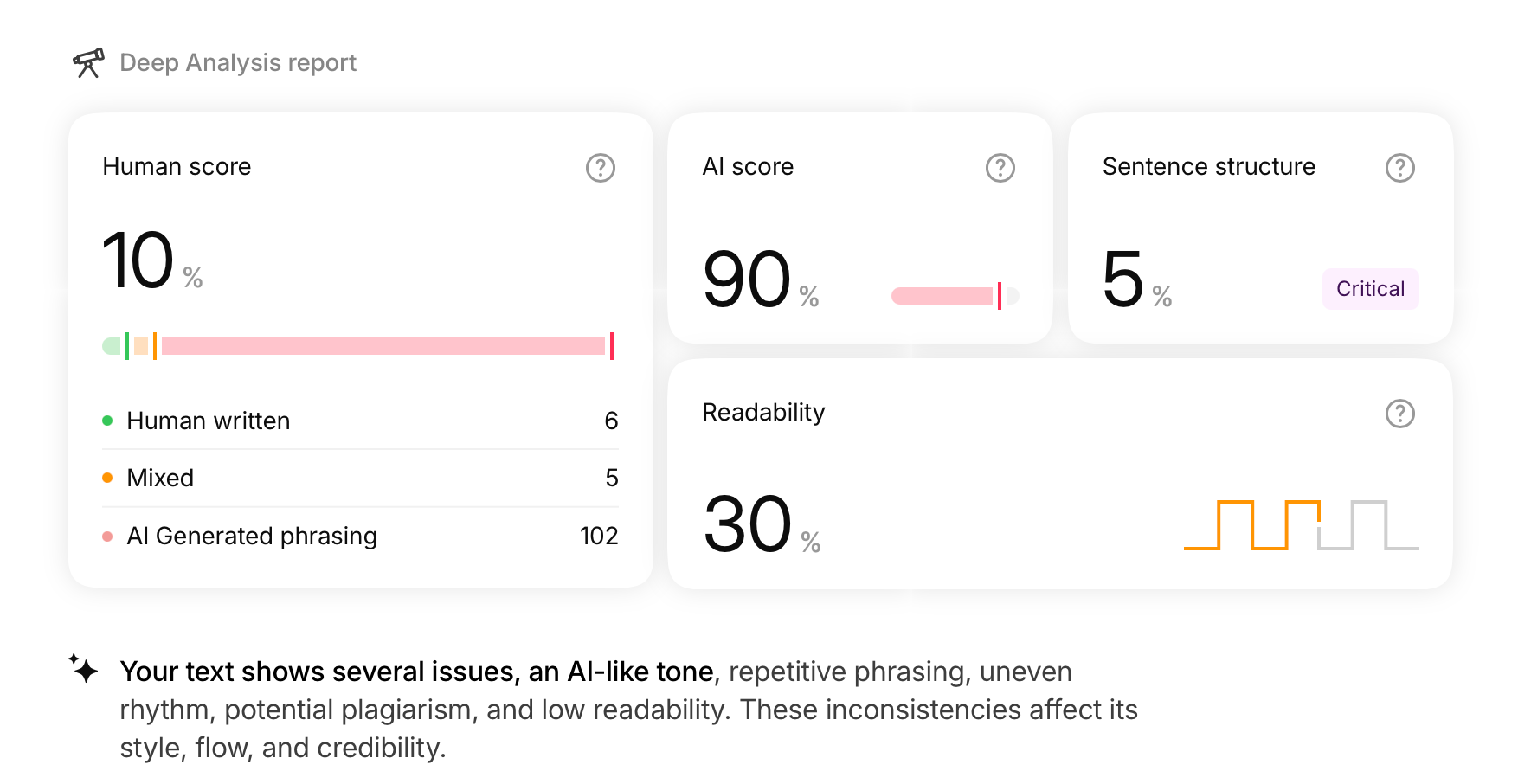The width and height of the screenshot is (1518, 784).
Task: Click the orange Mixed segment of score bar
Action: click(x=141, y=346)
